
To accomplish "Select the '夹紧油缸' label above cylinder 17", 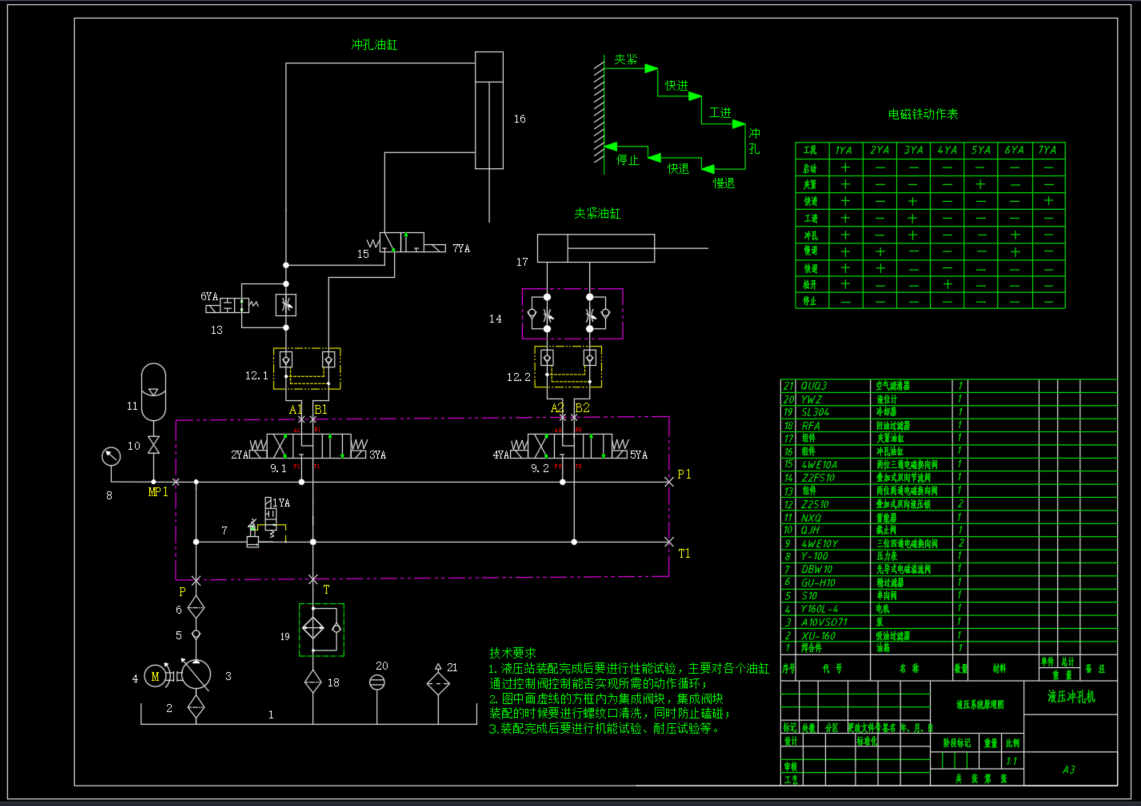I will coord(597,213).
